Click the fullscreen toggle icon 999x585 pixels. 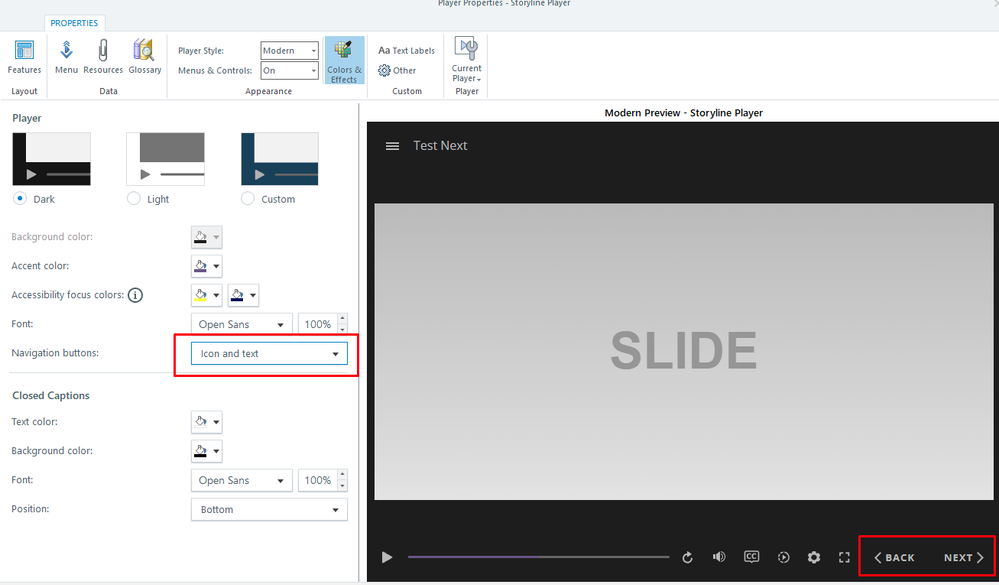(844, 558)
